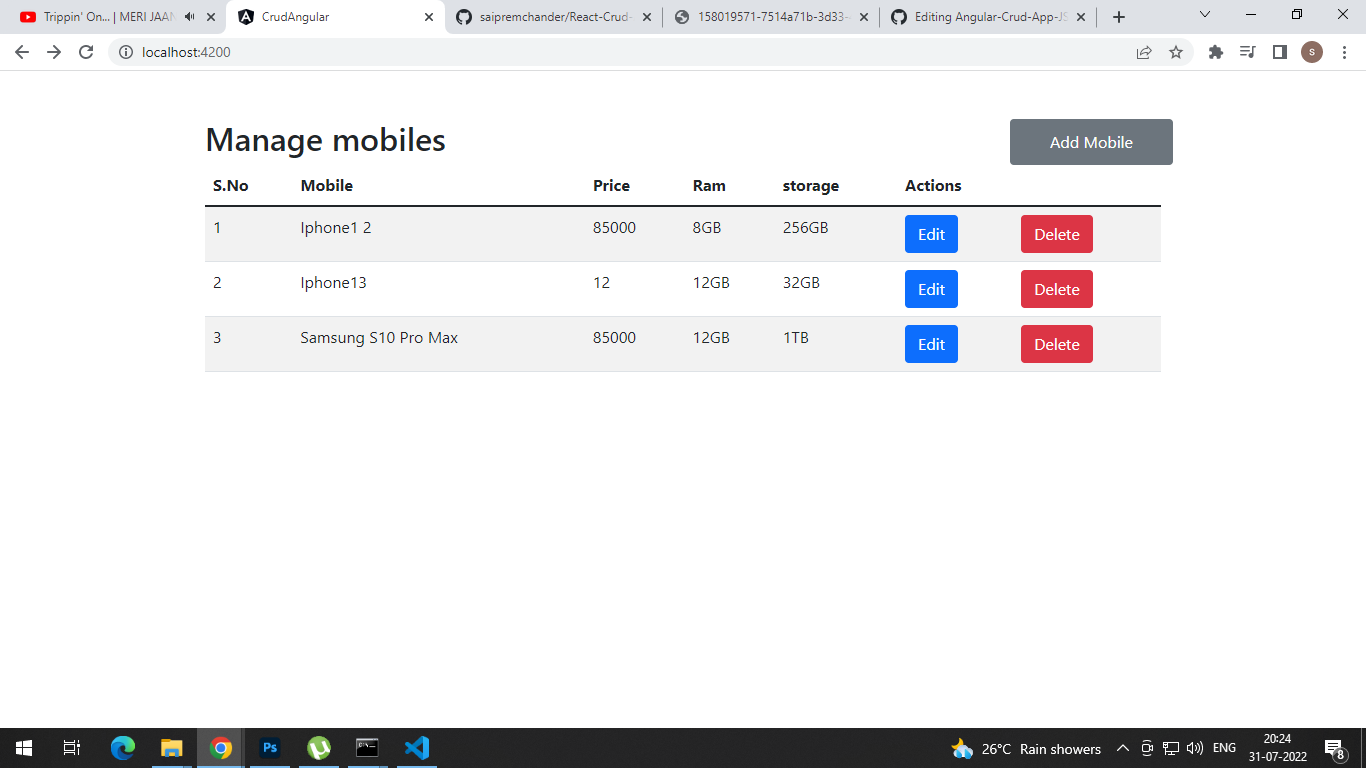Viewport: 1366px width, 768px height.
Task: Bookmark this page with the star icon
Action: 1176,52
